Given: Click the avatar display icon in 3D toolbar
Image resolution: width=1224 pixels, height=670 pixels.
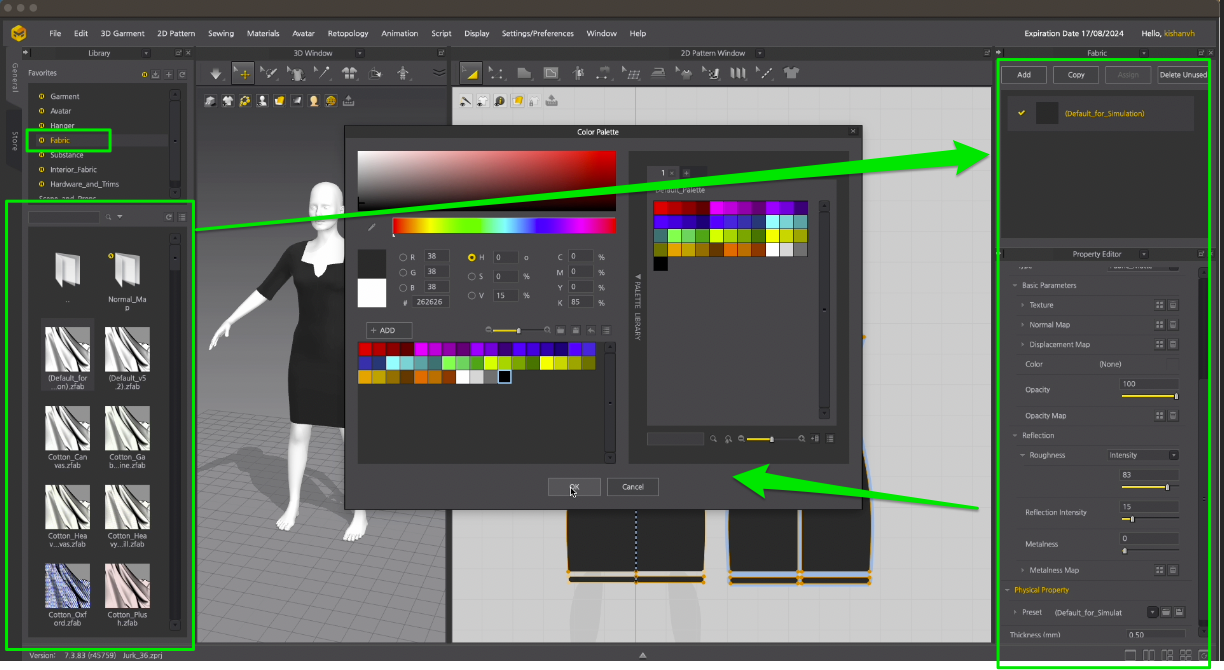Looking at the screenshot, I should pos(262,101).
